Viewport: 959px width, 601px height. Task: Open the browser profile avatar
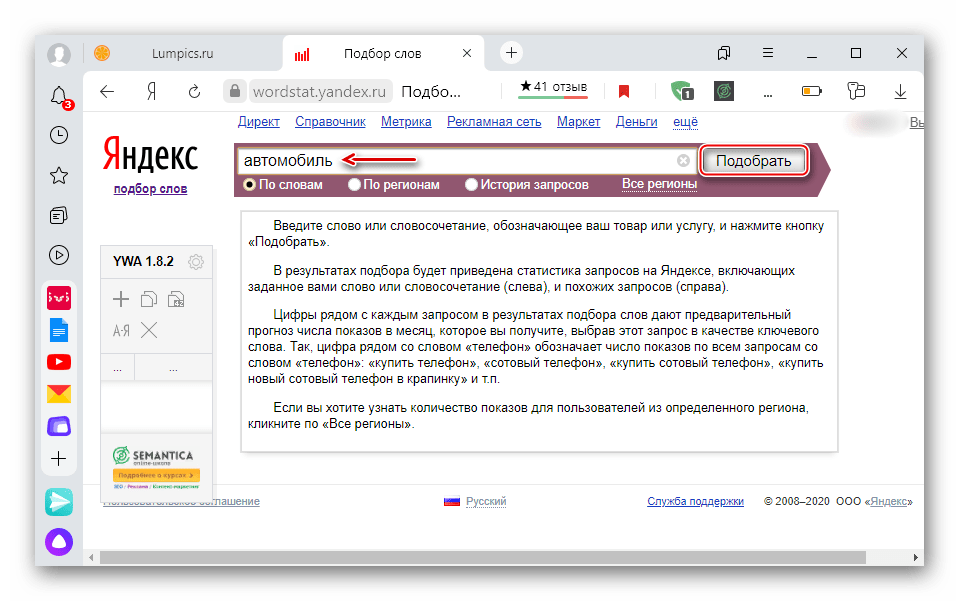pos(59,54)
